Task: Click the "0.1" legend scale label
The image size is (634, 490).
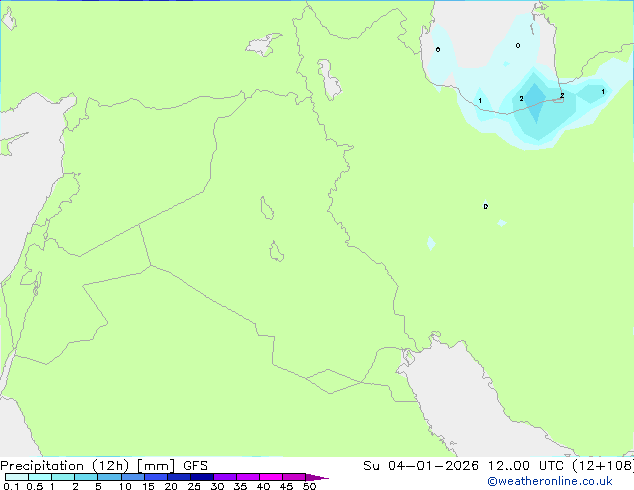Action: coord(11,486)
